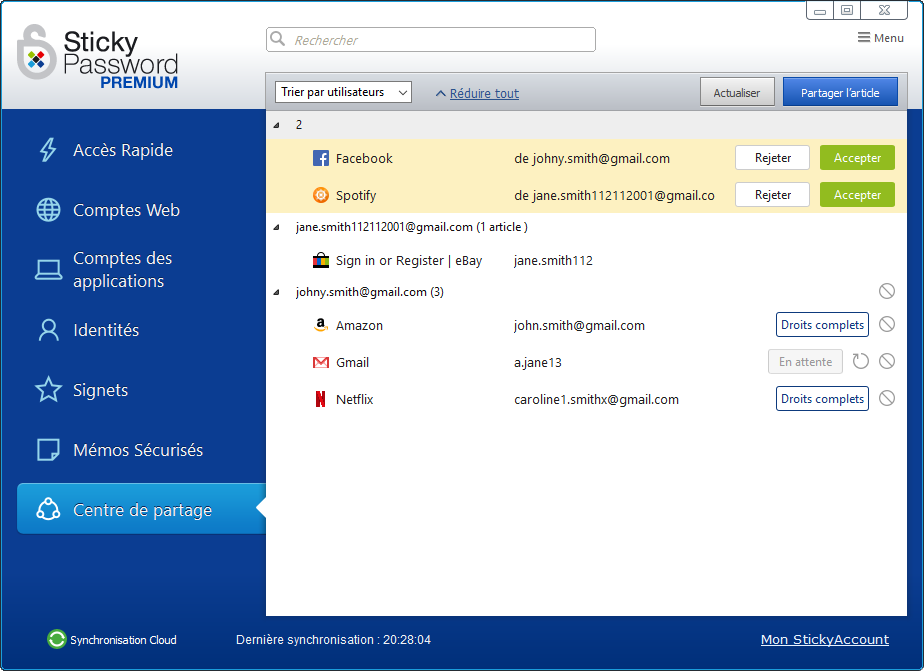
Task: Click the sharing icon for Centre de partage
Action: coord(48,510)
